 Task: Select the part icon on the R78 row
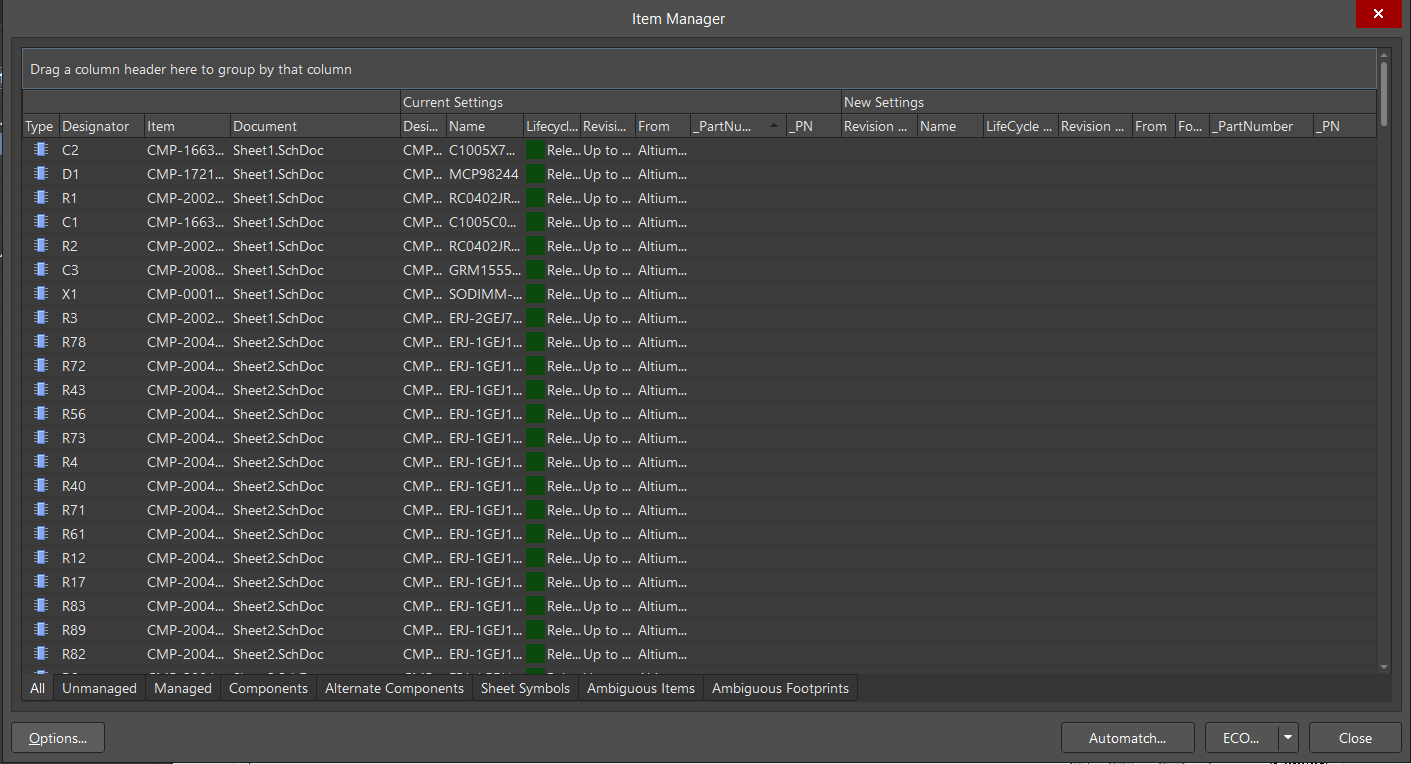point(39,341)
